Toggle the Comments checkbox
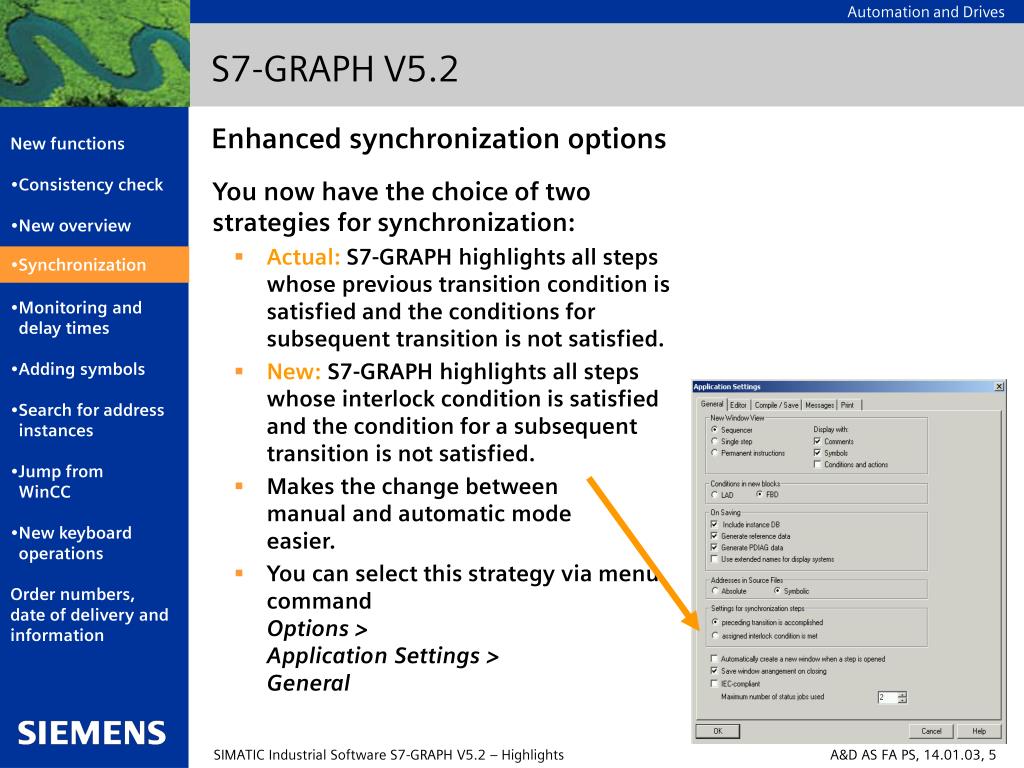 tap(817, 441)
